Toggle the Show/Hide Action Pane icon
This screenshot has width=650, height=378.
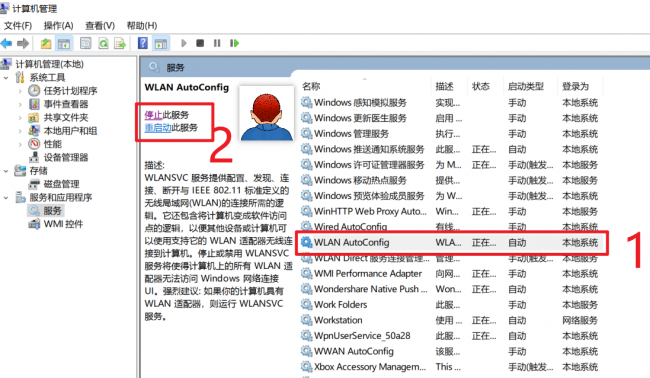tap(161, 43)
